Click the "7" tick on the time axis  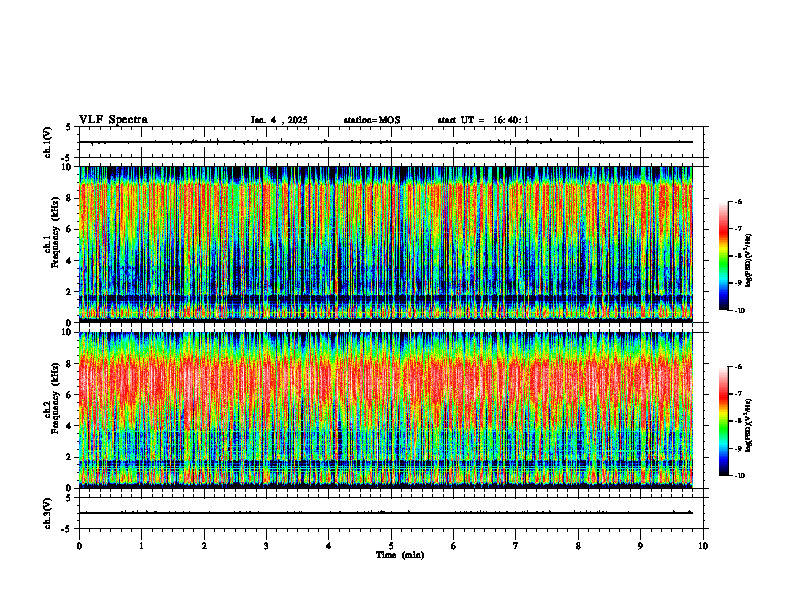coord(516,546)
